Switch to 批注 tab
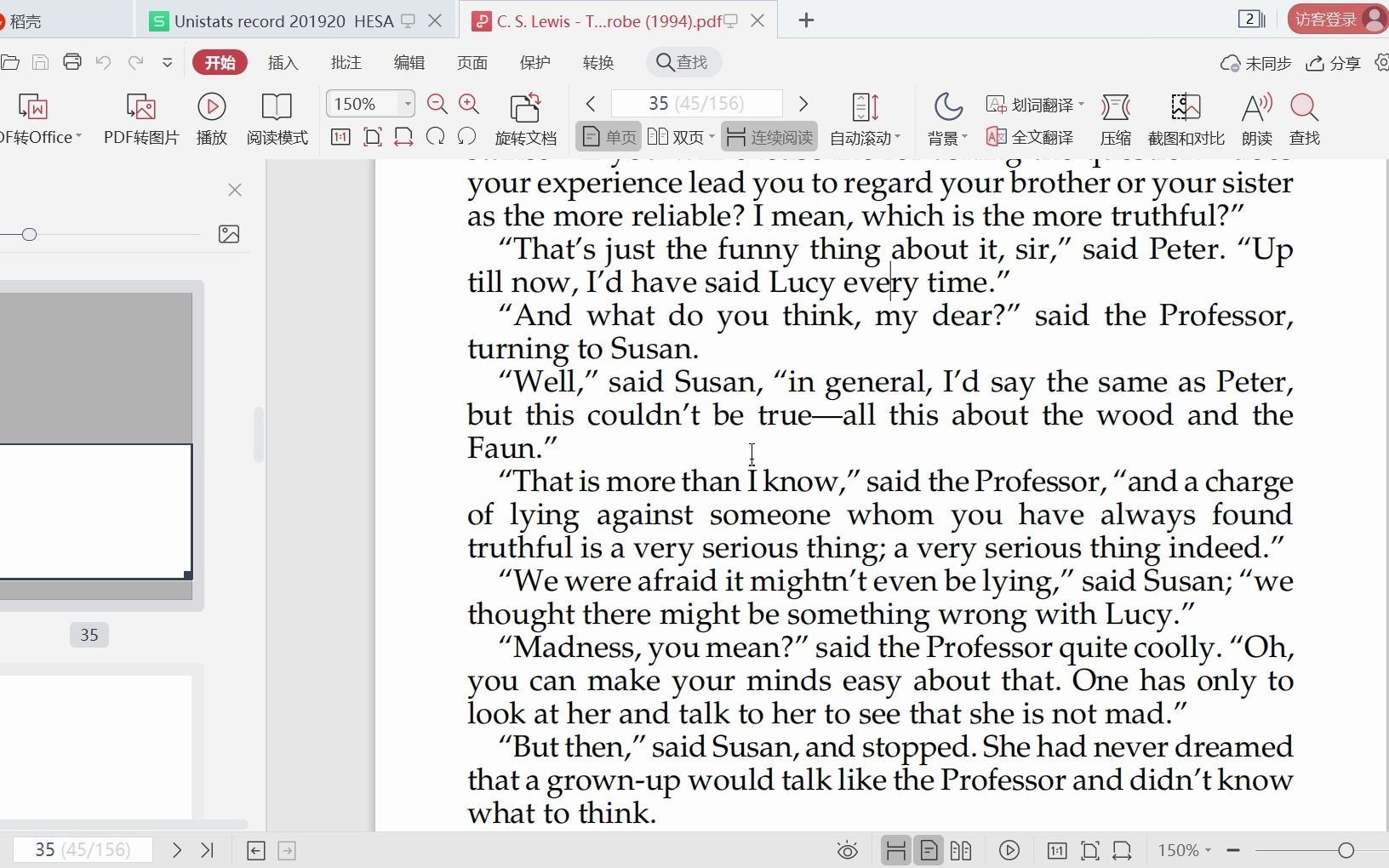Screen dimensions: 1389x868 [346, 62]
